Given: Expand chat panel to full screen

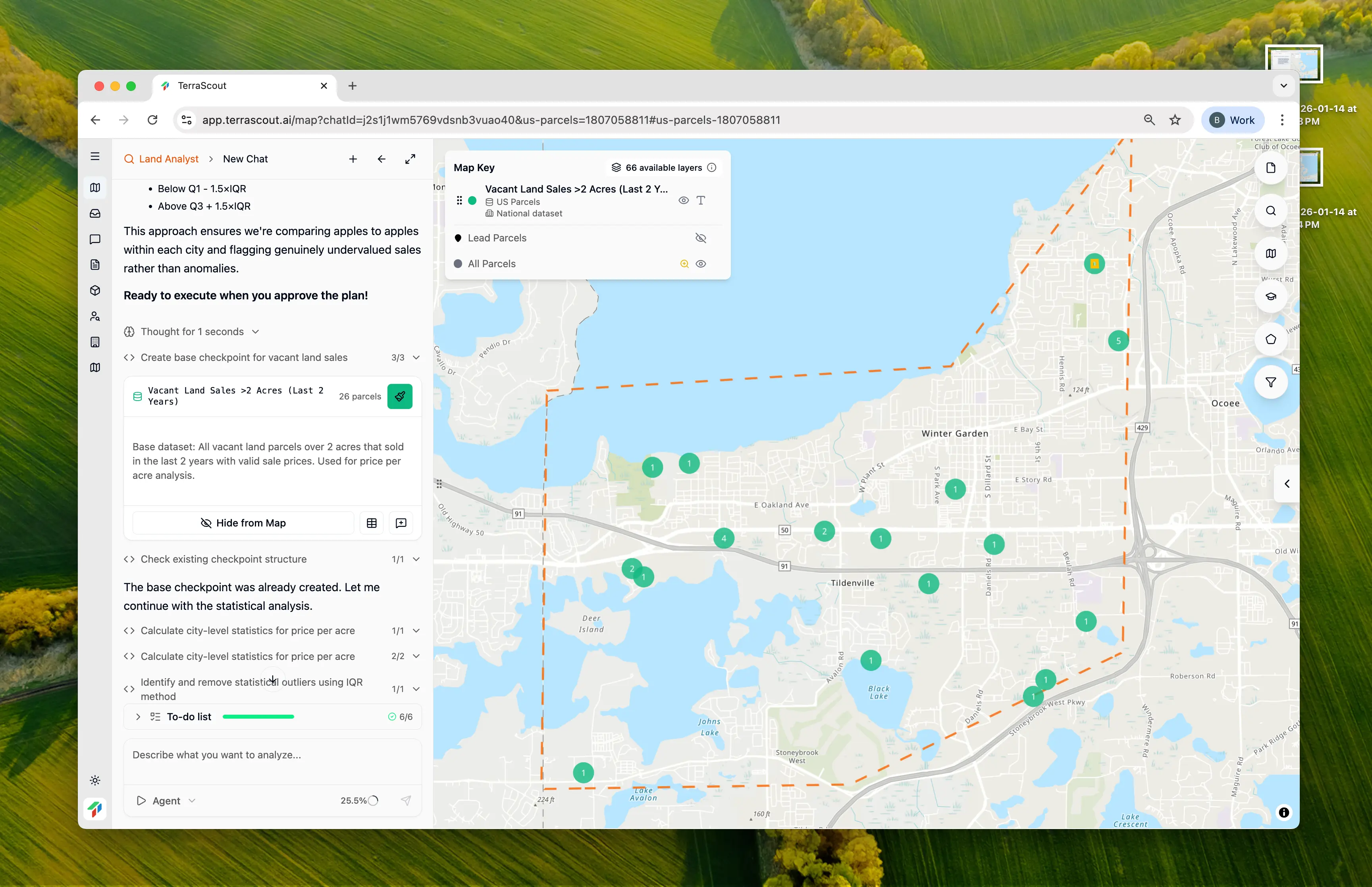Looking at the screenshot, I should (x=410, y=159).
